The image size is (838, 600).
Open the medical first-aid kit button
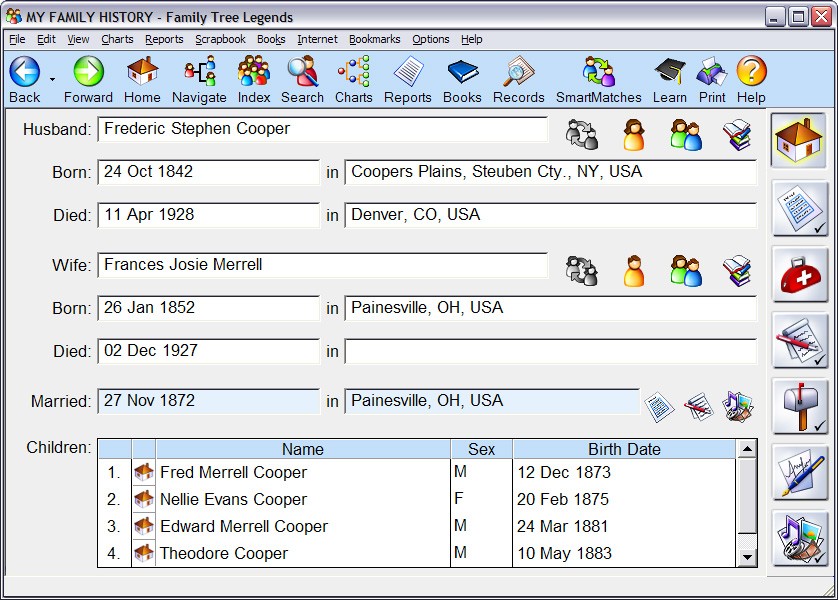tap(800, 274)
